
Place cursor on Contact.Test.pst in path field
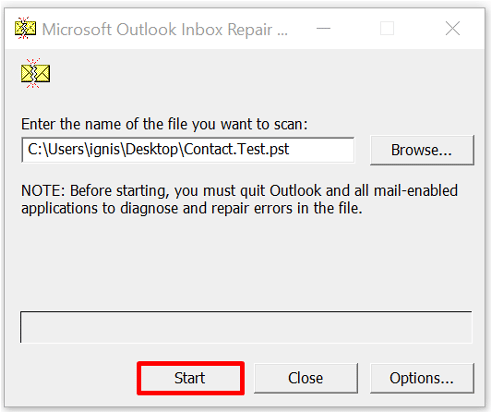[x=236, y=149]
